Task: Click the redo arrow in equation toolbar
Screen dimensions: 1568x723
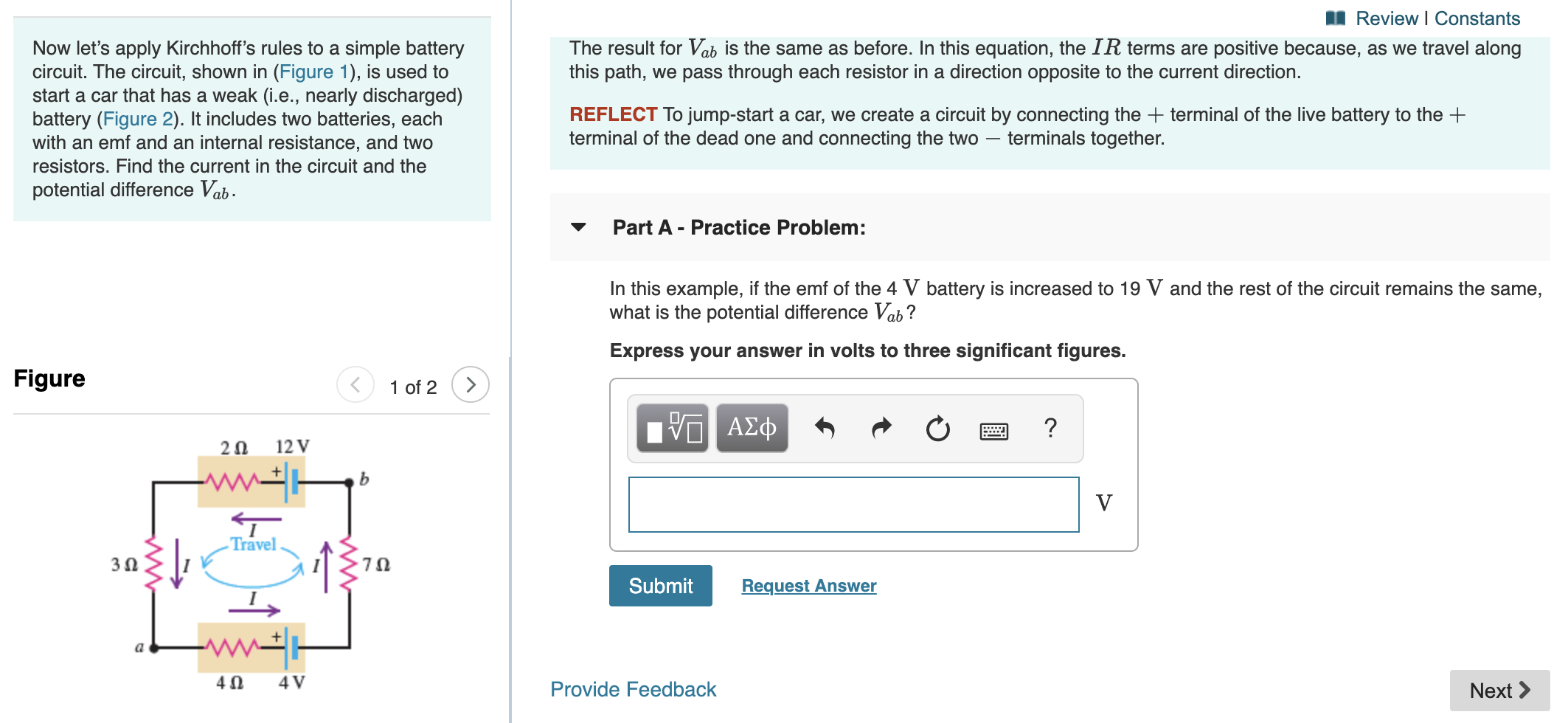Action: [x=880, y=428]
